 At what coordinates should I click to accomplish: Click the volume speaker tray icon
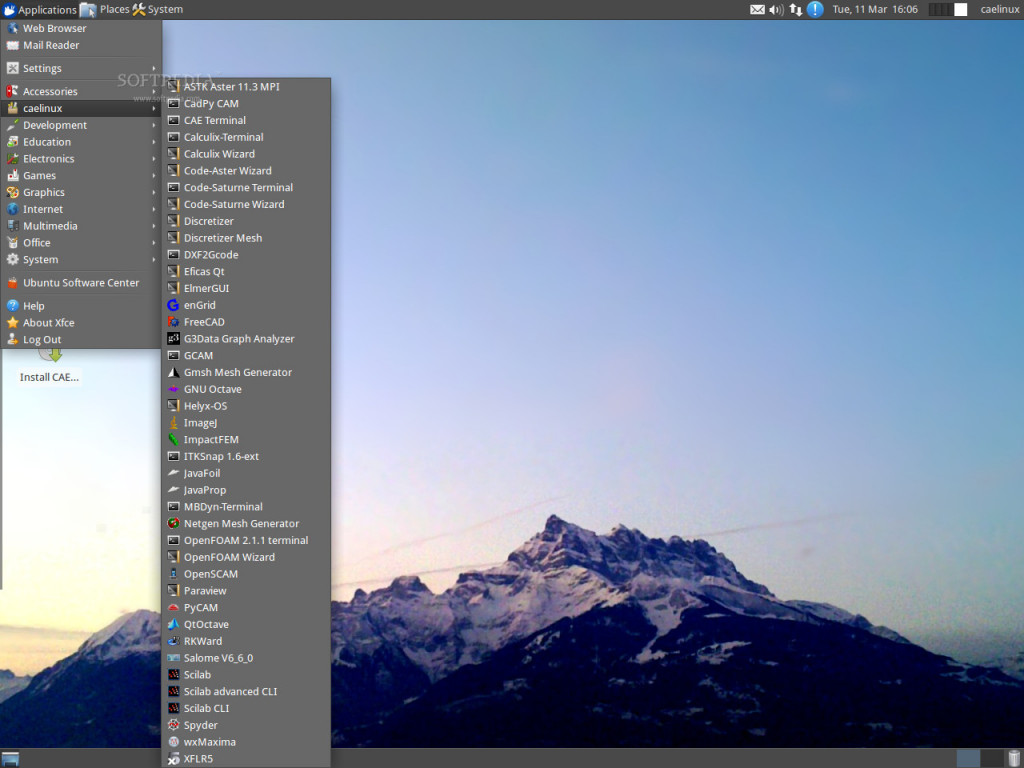click(x=776, y=10)
